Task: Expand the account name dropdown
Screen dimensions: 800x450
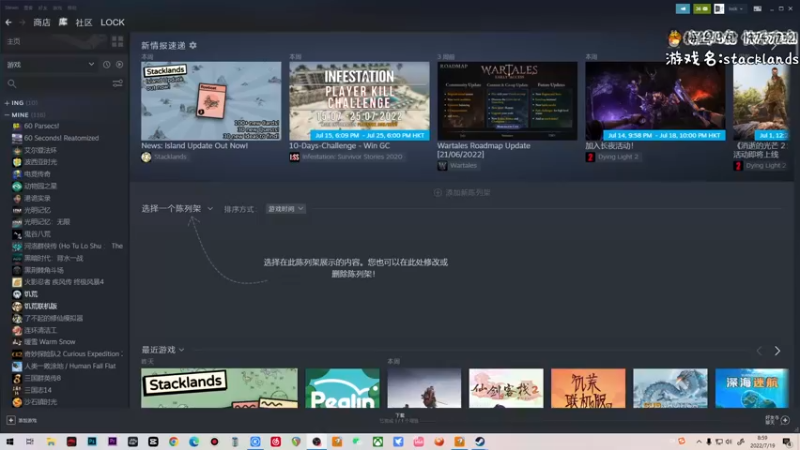Action: (x=735, y=9)
